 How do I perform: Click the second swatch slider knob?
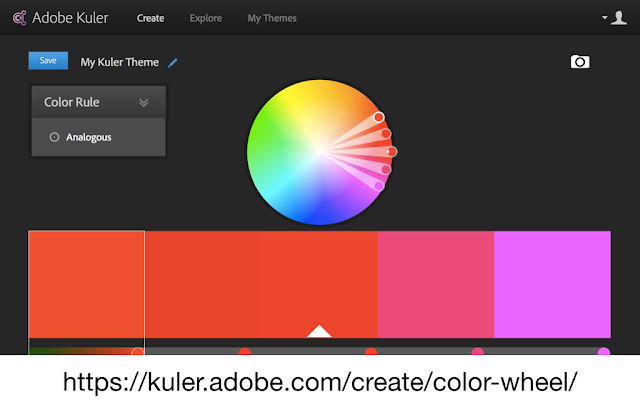(245, 351)
